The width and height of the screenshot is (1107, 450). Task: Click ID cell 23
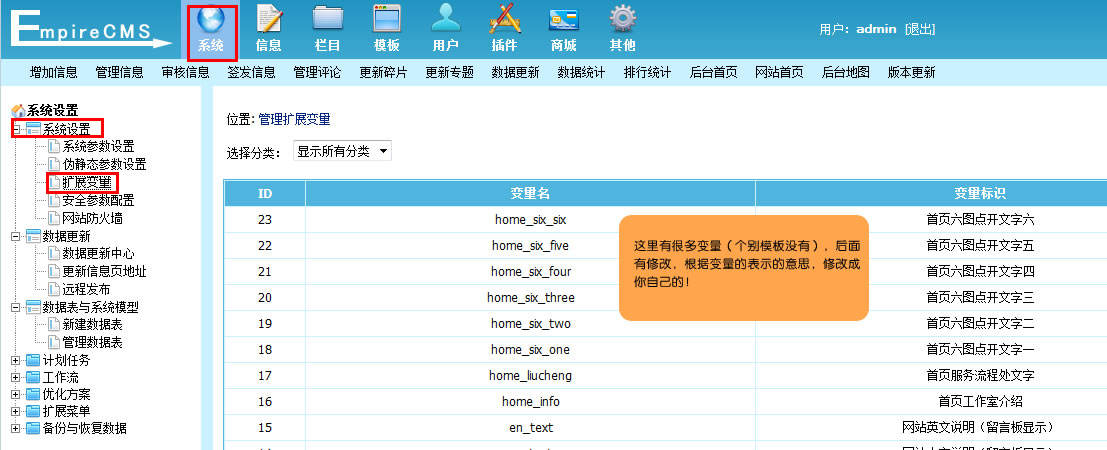tap(265, 220)
